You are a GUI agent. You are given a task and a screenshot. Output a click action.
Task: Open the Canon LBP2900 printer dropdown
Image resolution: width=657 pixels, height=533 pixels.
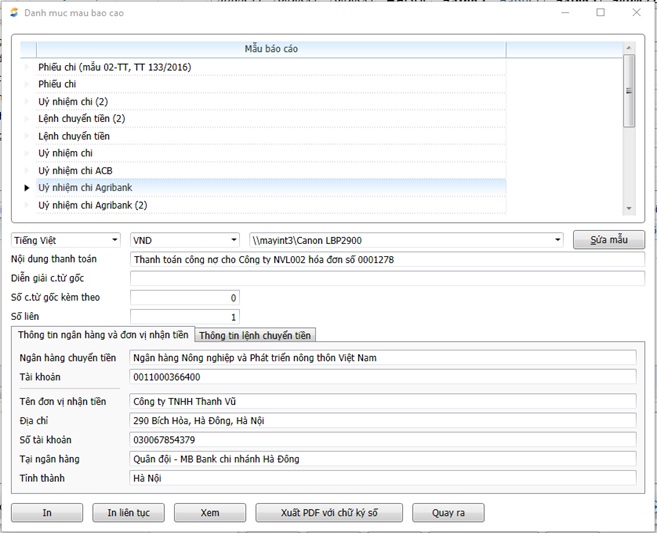point(406,240)
